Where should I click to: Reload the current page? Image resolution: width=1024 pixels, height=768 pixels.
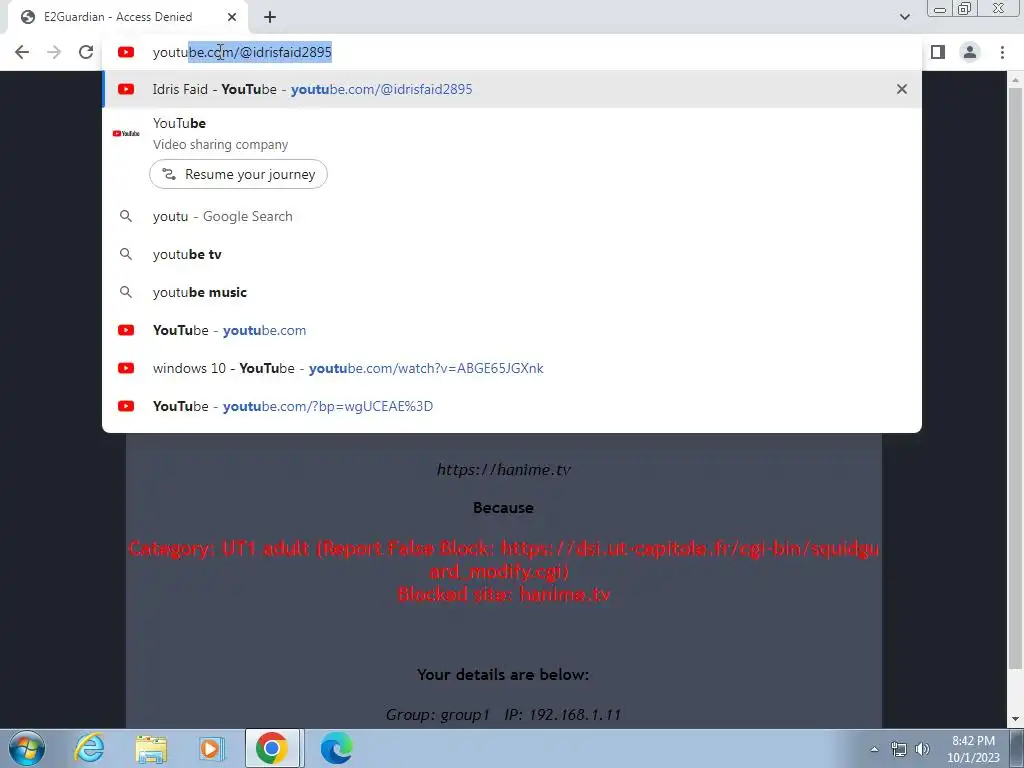(x=86, y=52)
